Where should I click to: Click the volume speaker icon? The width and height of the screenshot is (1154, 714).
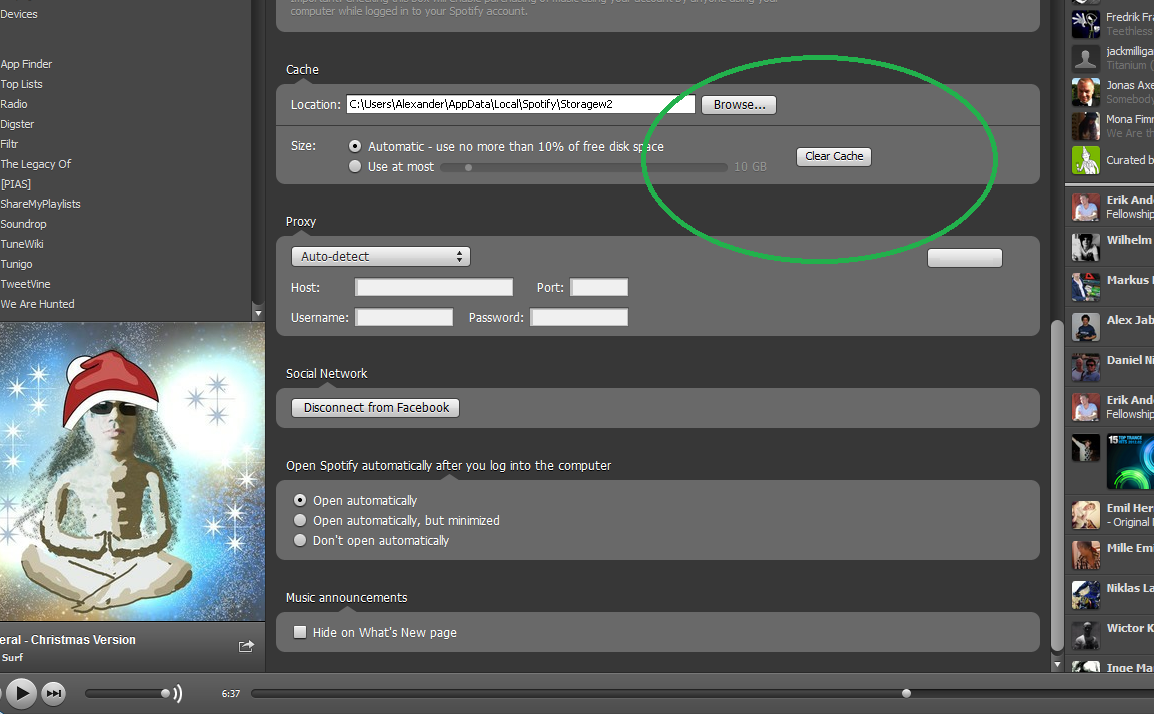pos(176,693)
